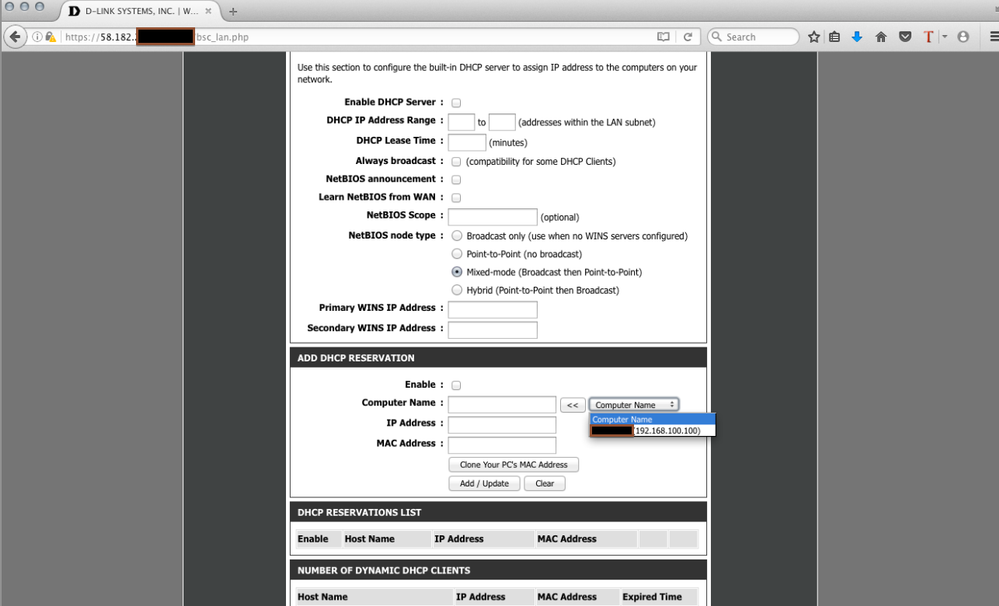Click the Add / Update button
Screen dimensions: 999x606
[x=484, y=484]
